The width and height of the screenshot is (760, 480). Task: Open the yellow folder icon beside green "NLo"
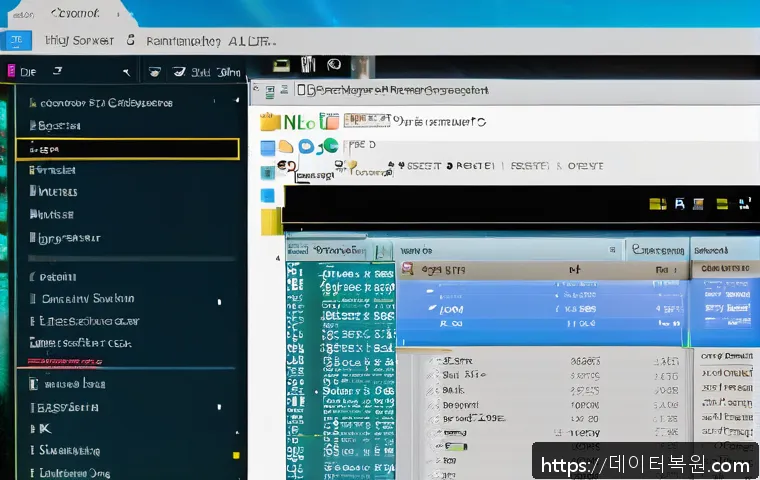(x=270, y=122)
